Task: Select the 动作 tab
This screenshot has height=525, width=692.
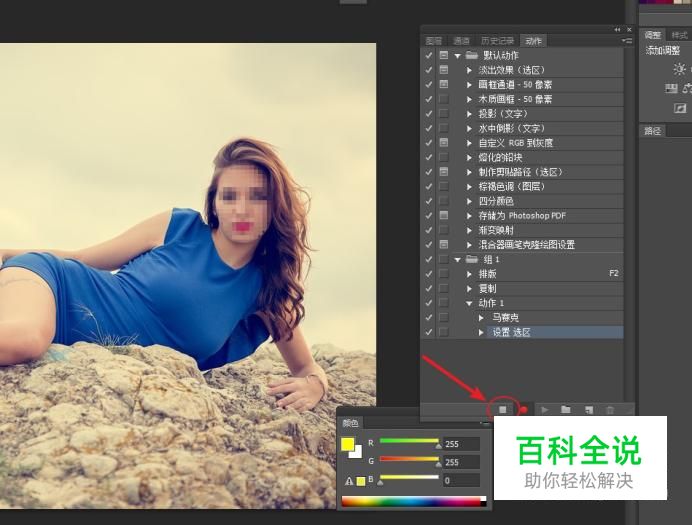Action: pos(534,41)
